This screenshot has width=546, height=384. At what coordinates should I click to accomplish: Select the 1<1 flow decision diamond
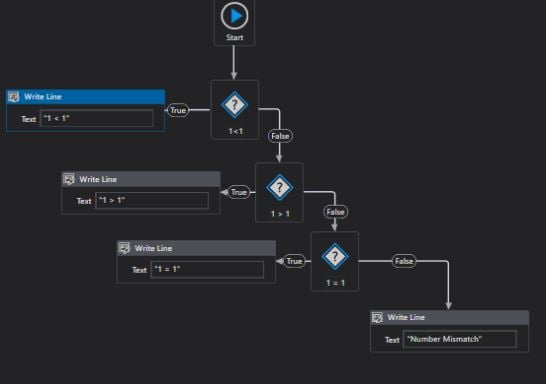click(234, 105)
